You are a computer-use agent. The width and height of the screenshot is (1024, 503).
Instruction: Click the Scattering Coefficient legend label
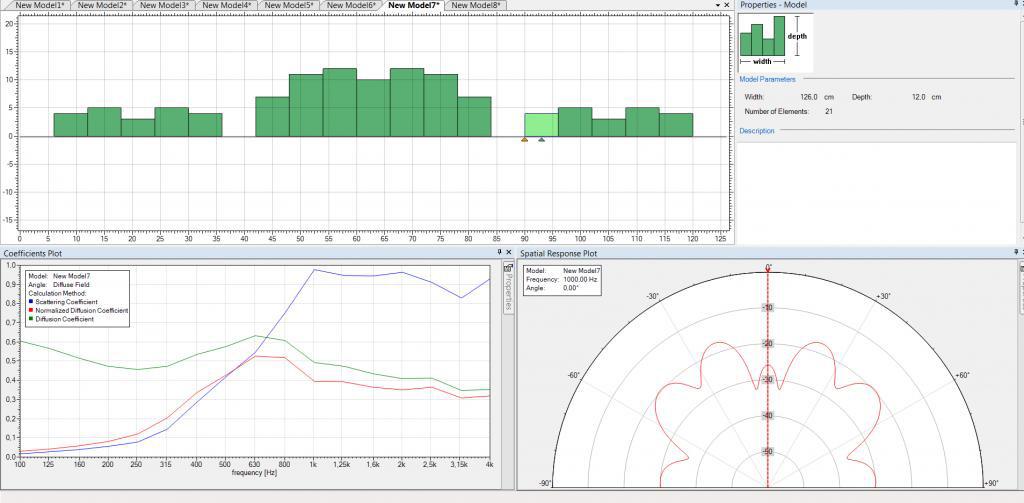66,302
